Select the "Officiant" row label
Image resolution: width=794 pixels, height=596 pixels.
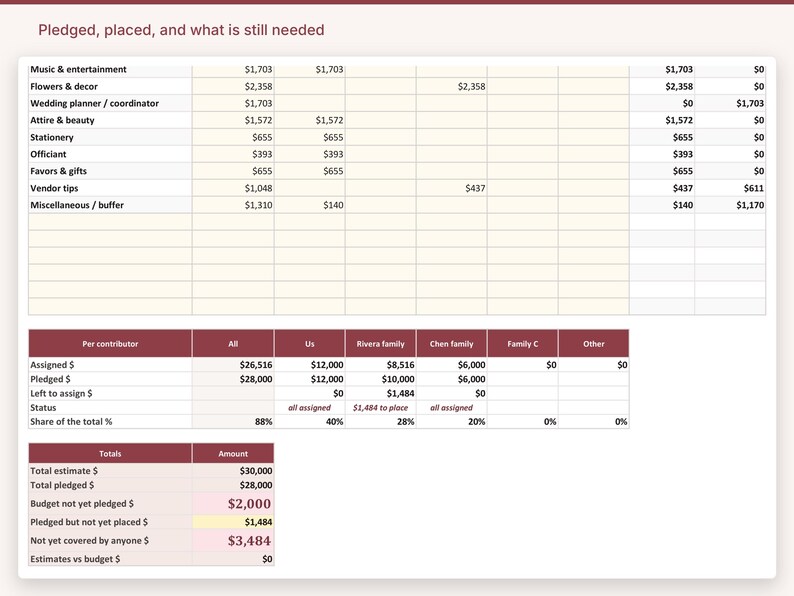tap(48, 154)
